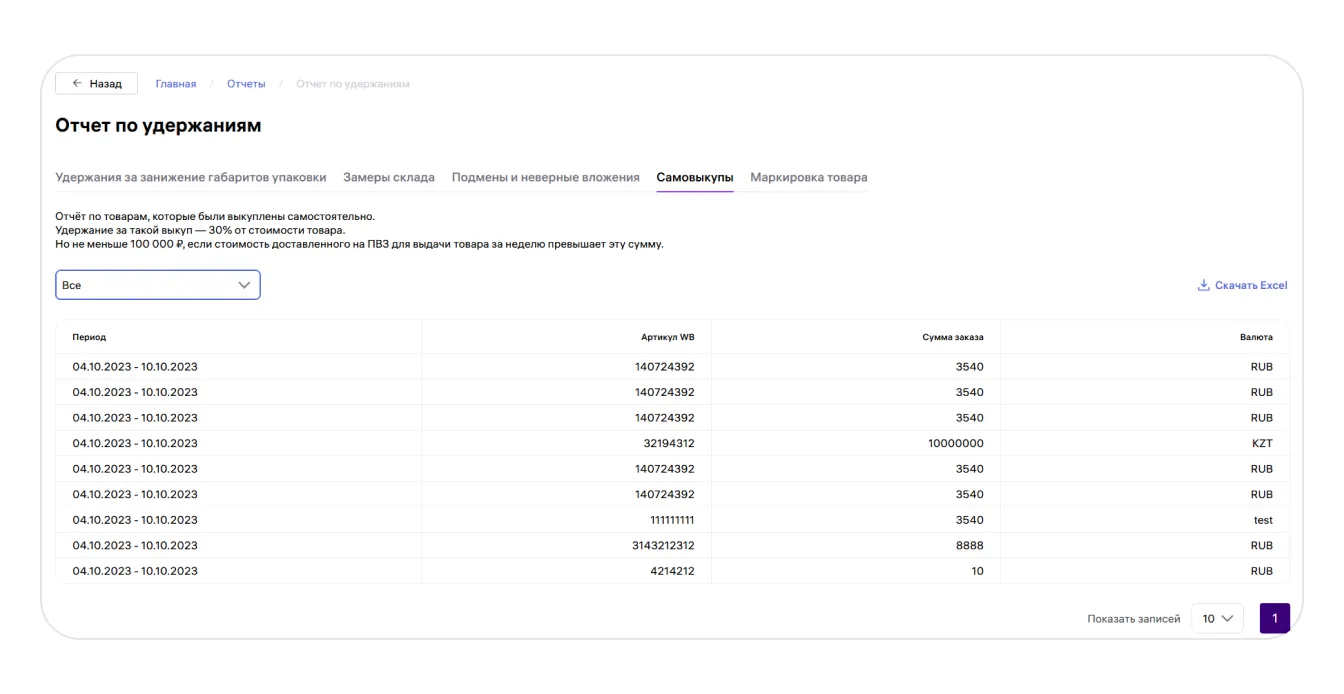Open the records-per-page dropdown showing 10
Image resolution: width=1344 pixels, height=694 pixels.
[1218, 619]
